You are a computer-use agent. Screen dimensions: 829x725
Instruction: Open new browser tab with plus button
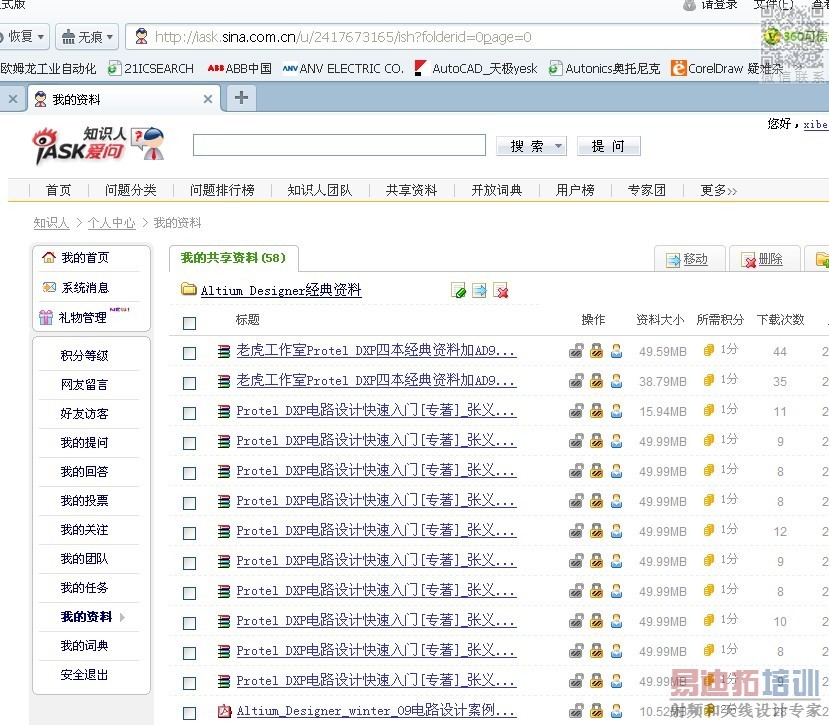[x=241, y=98]
